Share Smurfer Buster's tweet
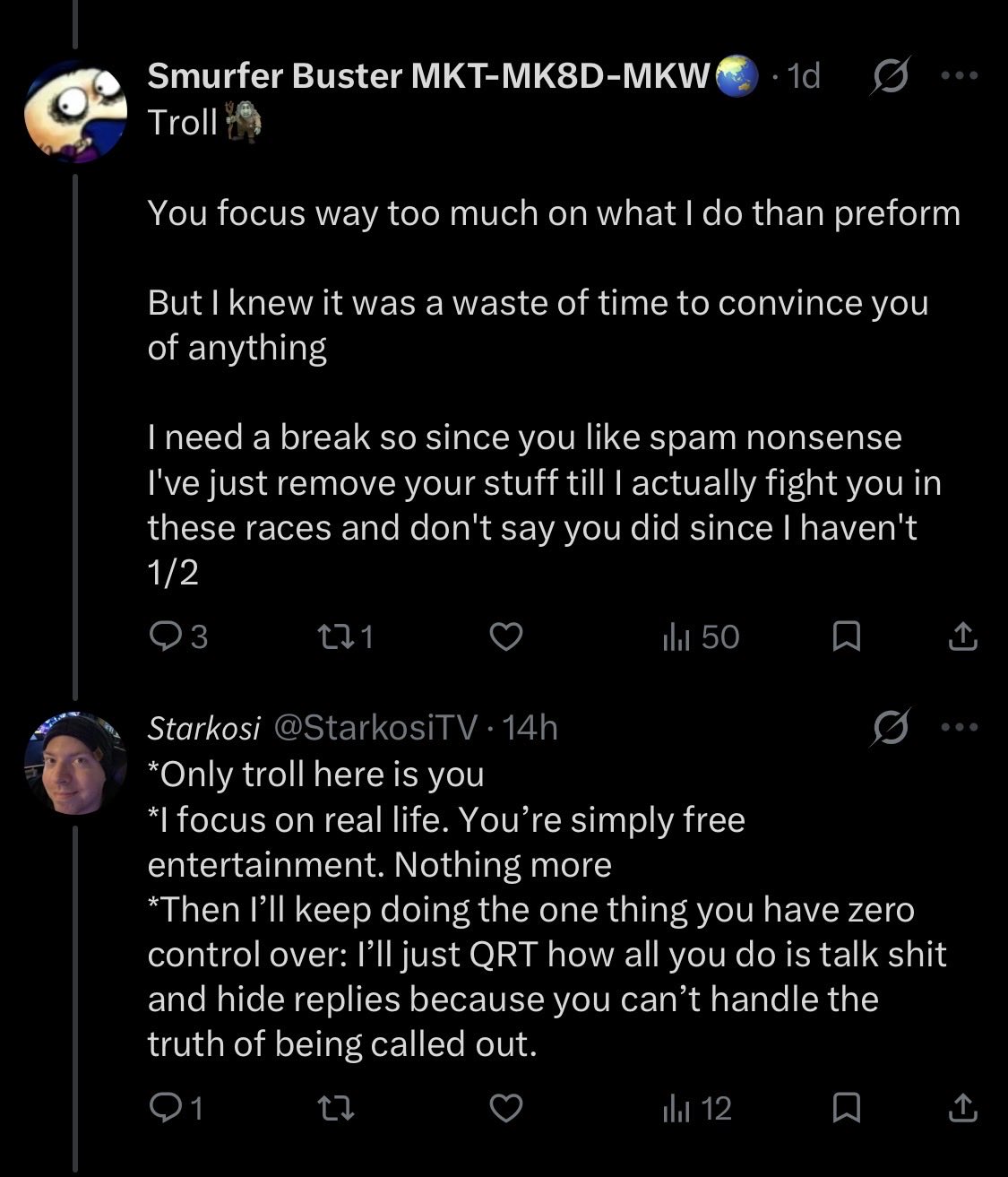The height and width of the screenshot is (1177, 1008). (962, 636)
